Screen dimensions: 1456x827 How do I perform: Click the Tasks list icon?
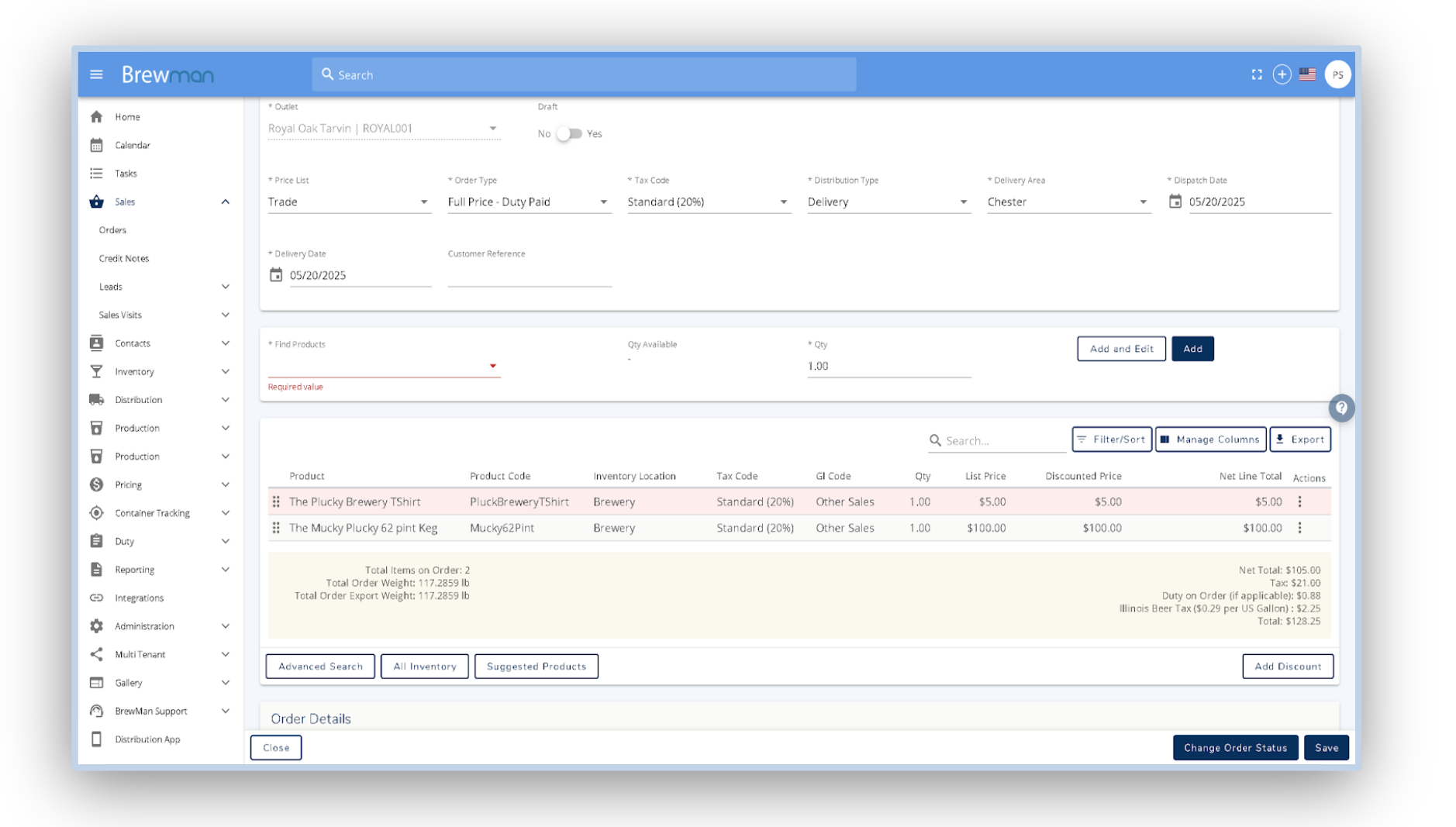click(96, 174)
